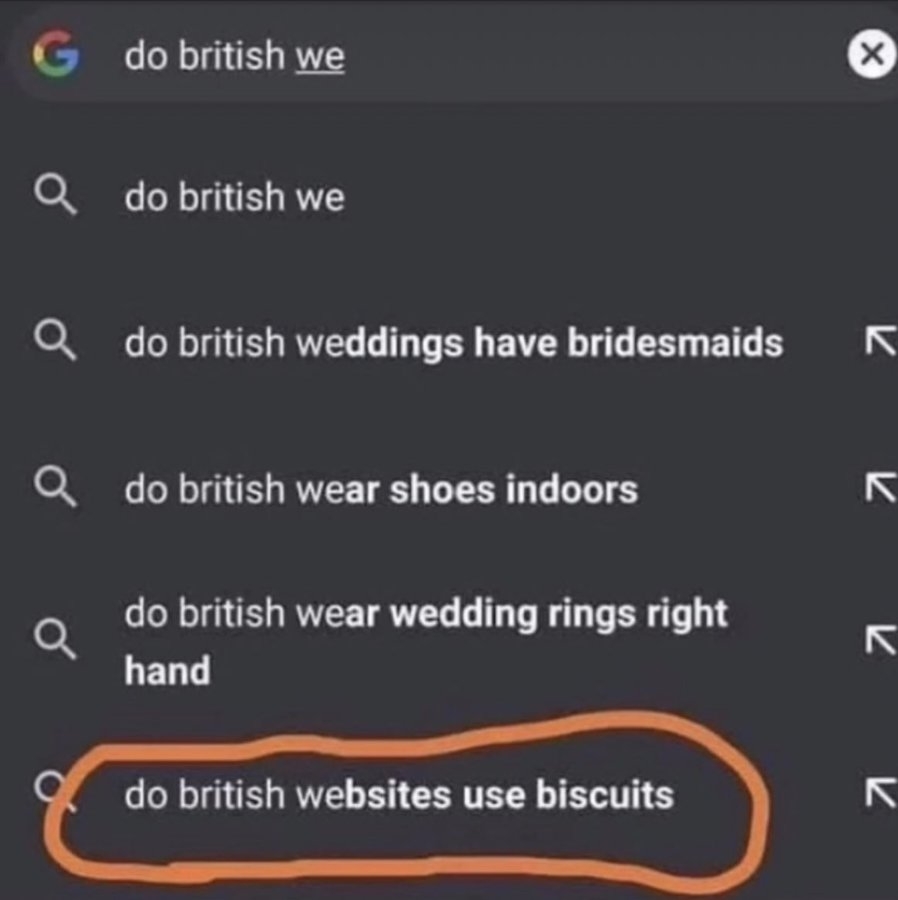
Task: Click magnifier icon beside 'wear shoes indoors'
Action: click(54, 489)
